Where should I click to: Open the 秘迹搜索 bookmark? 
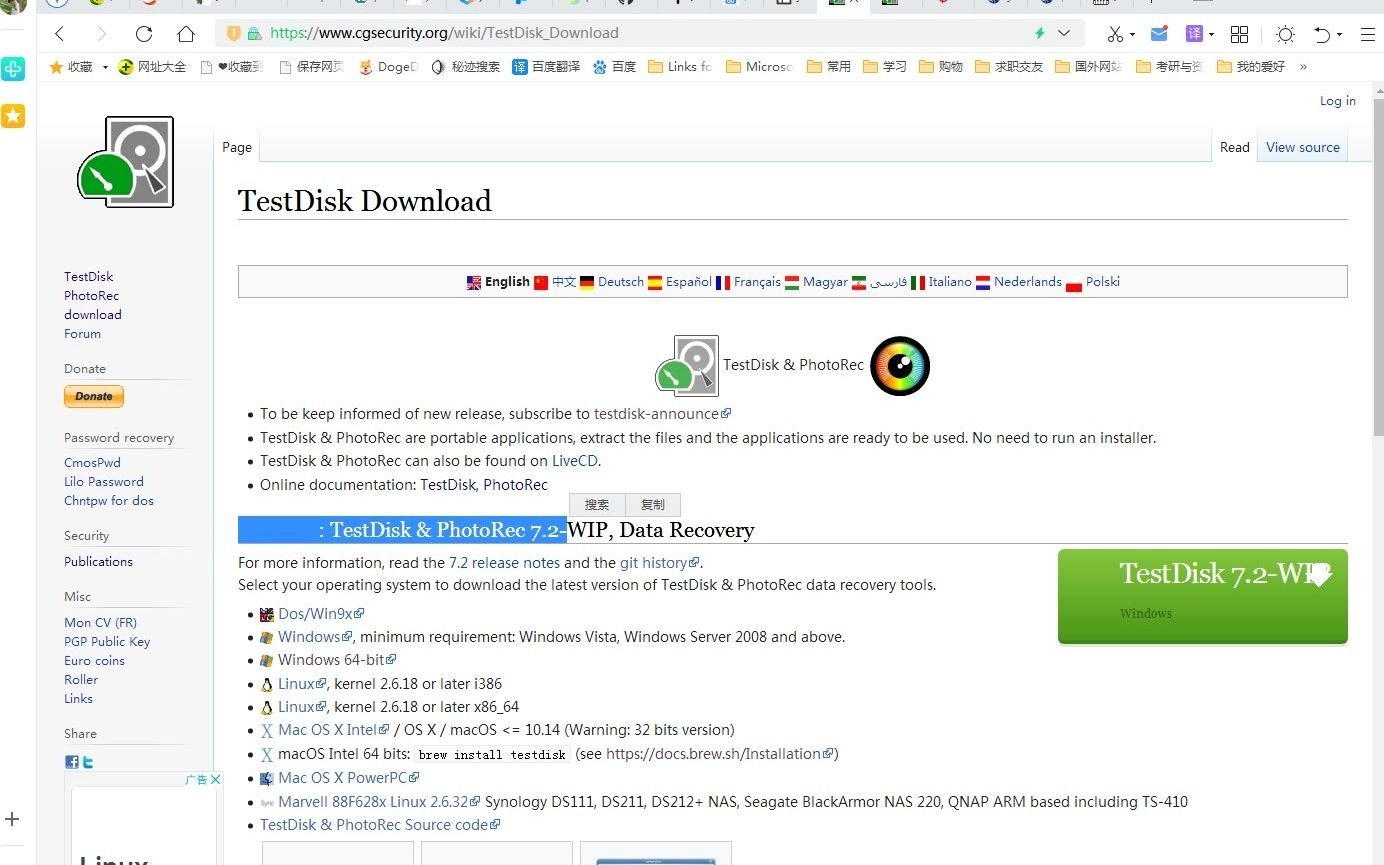tap(465, 67)
